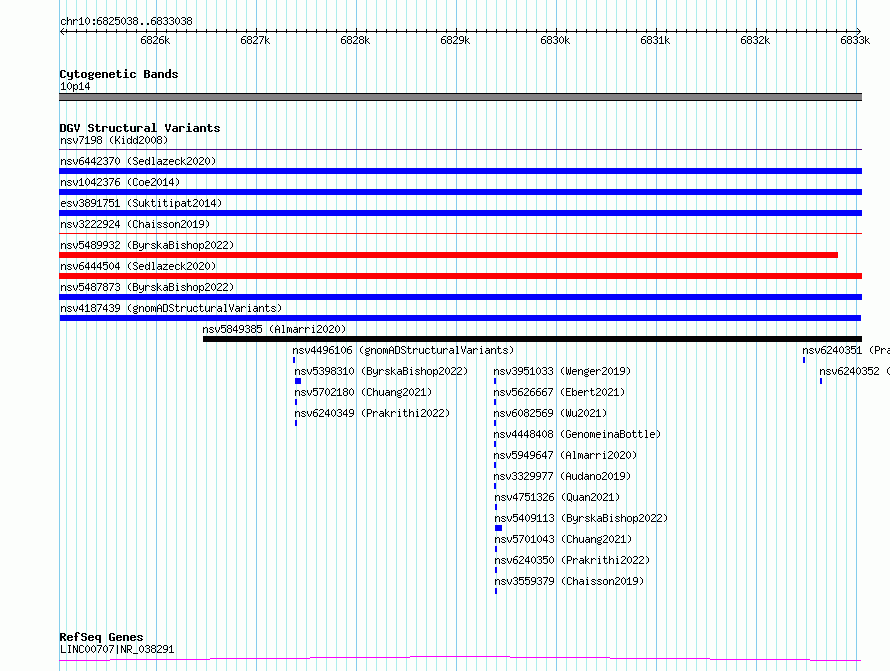Image resolution: width=890 pixels, height=671 pixels.
Task: Click the blue bar under nsv4187439
Action: (x=460, y=318)
